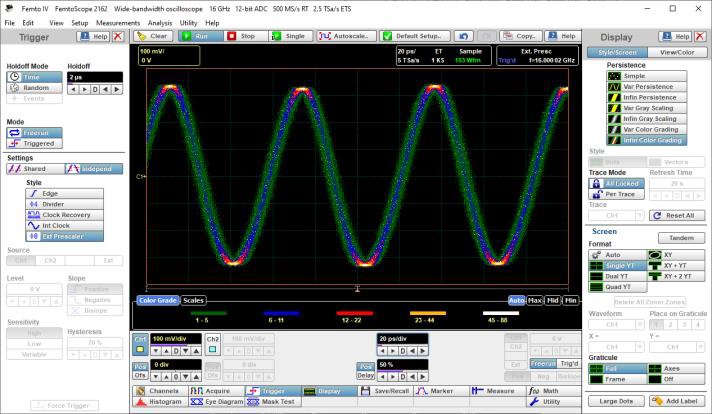Expand the Waveform selector dropdown
712x414 pixels.
tap(614, 325)
